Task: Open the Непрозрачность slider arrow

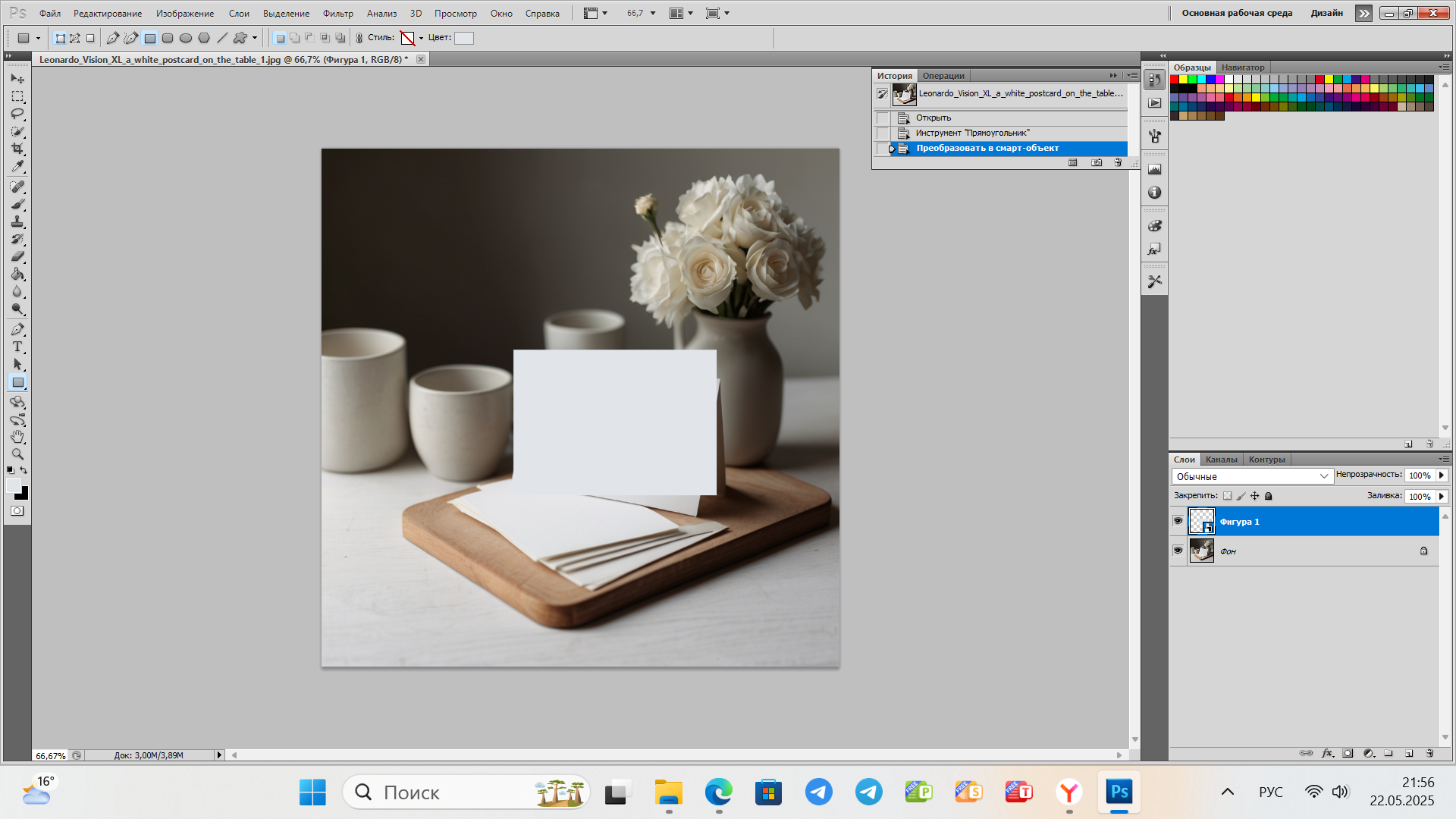Action: pyautogui.click(x=1442, y=475)
